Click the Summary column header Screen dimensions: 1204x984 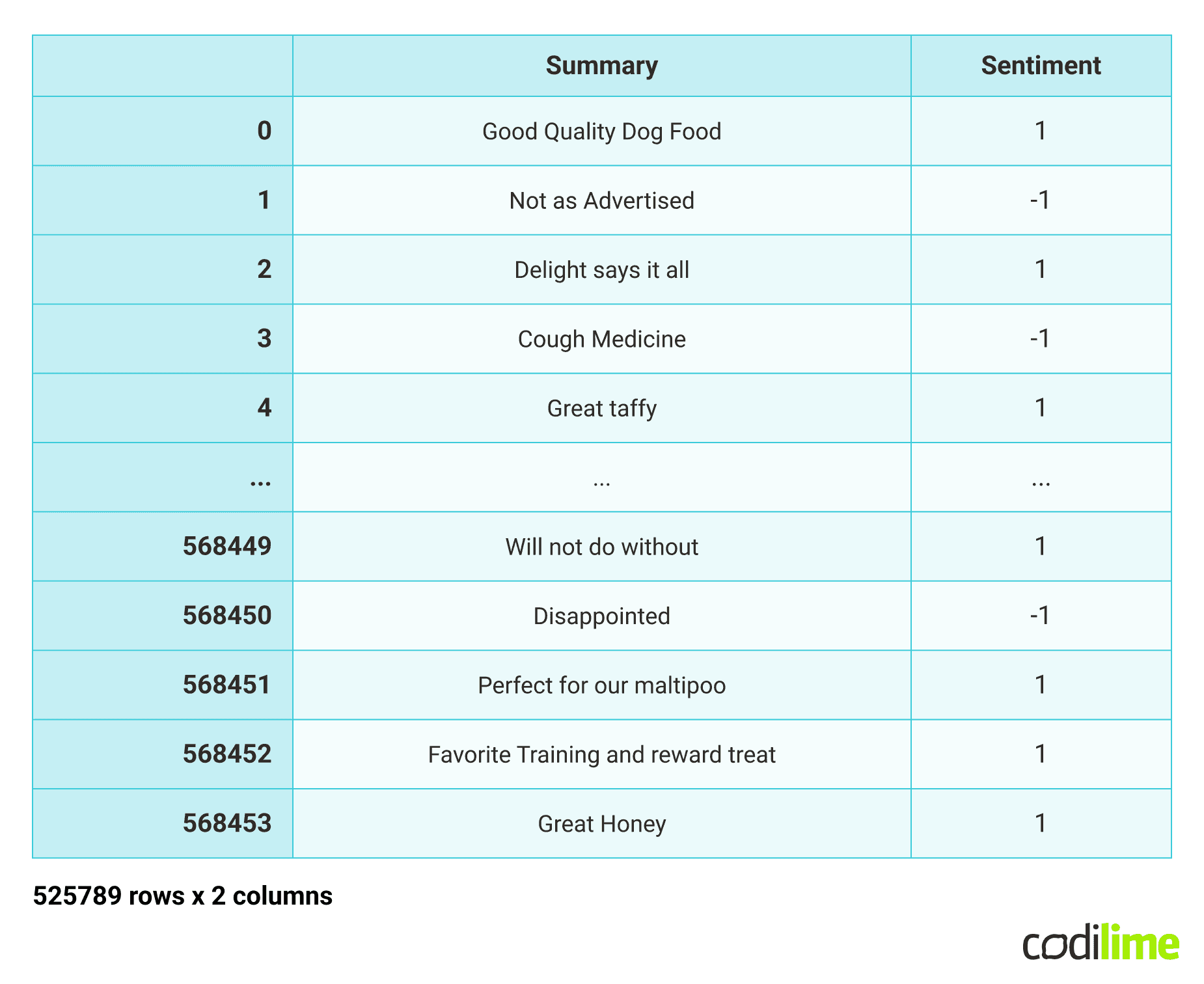601,66
